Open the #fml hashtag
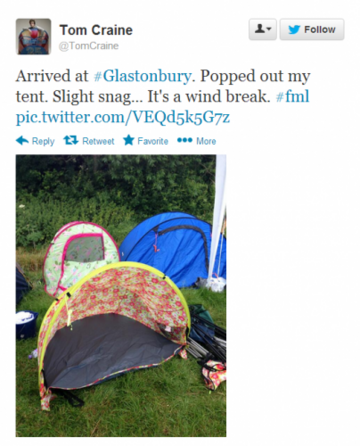Image resolution: width=360 pixels, height=446 pixels. pos(293,96)
